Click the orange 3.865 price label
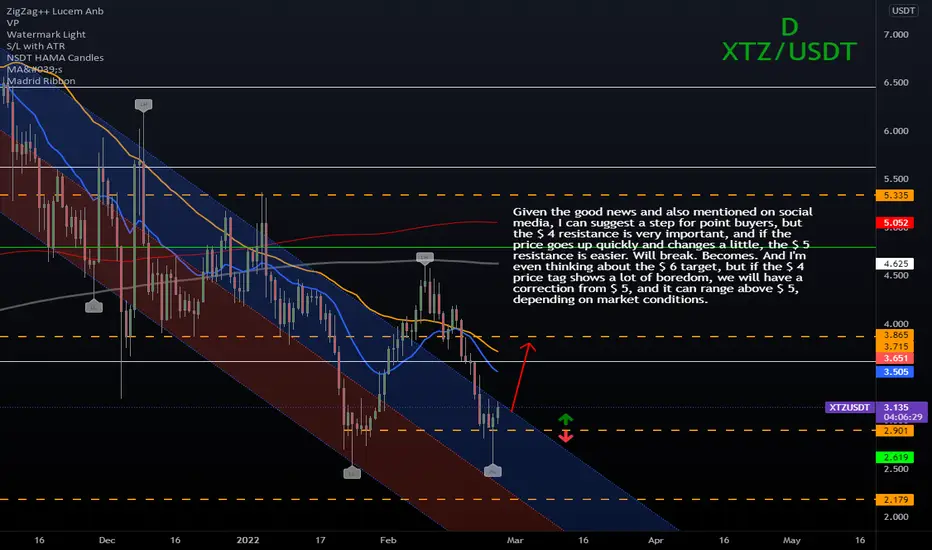 (895, 335)
